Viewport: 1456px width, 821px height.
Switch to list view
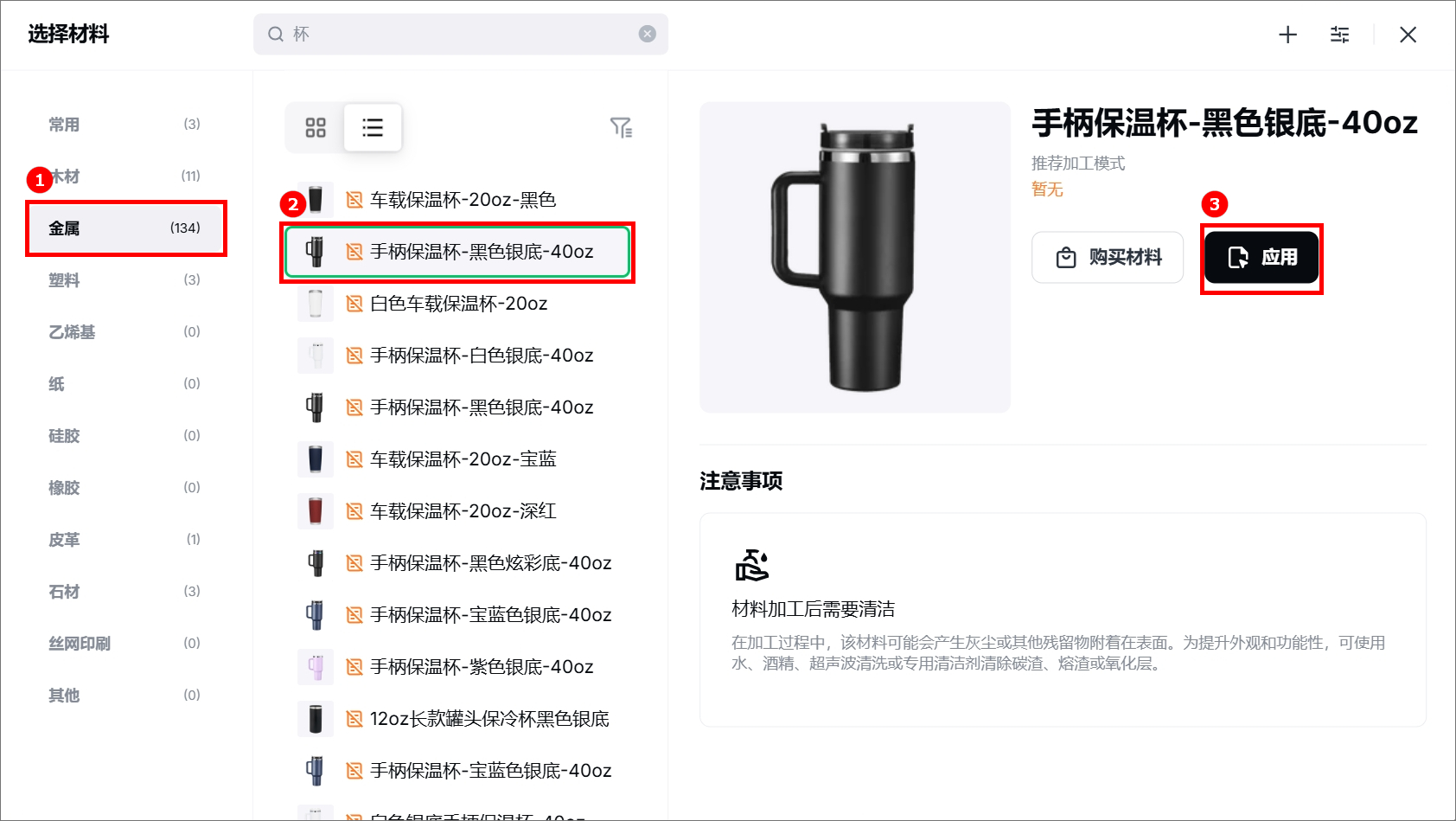tap(373, 128)
